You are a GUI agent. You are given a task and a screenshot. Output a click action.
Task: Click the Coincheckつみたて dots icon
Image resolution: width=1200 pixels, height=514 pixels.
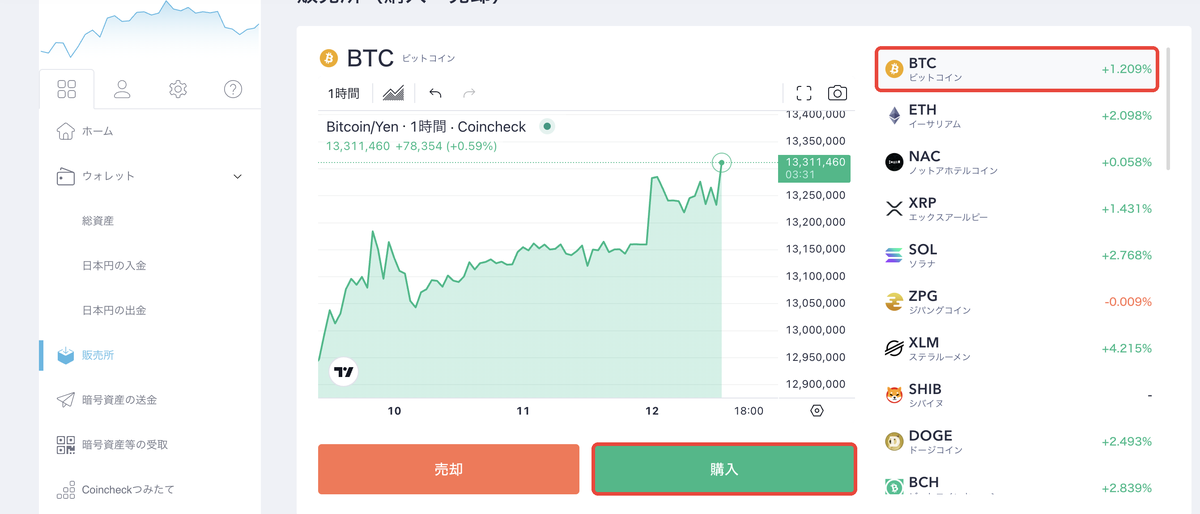pos(66,489)
